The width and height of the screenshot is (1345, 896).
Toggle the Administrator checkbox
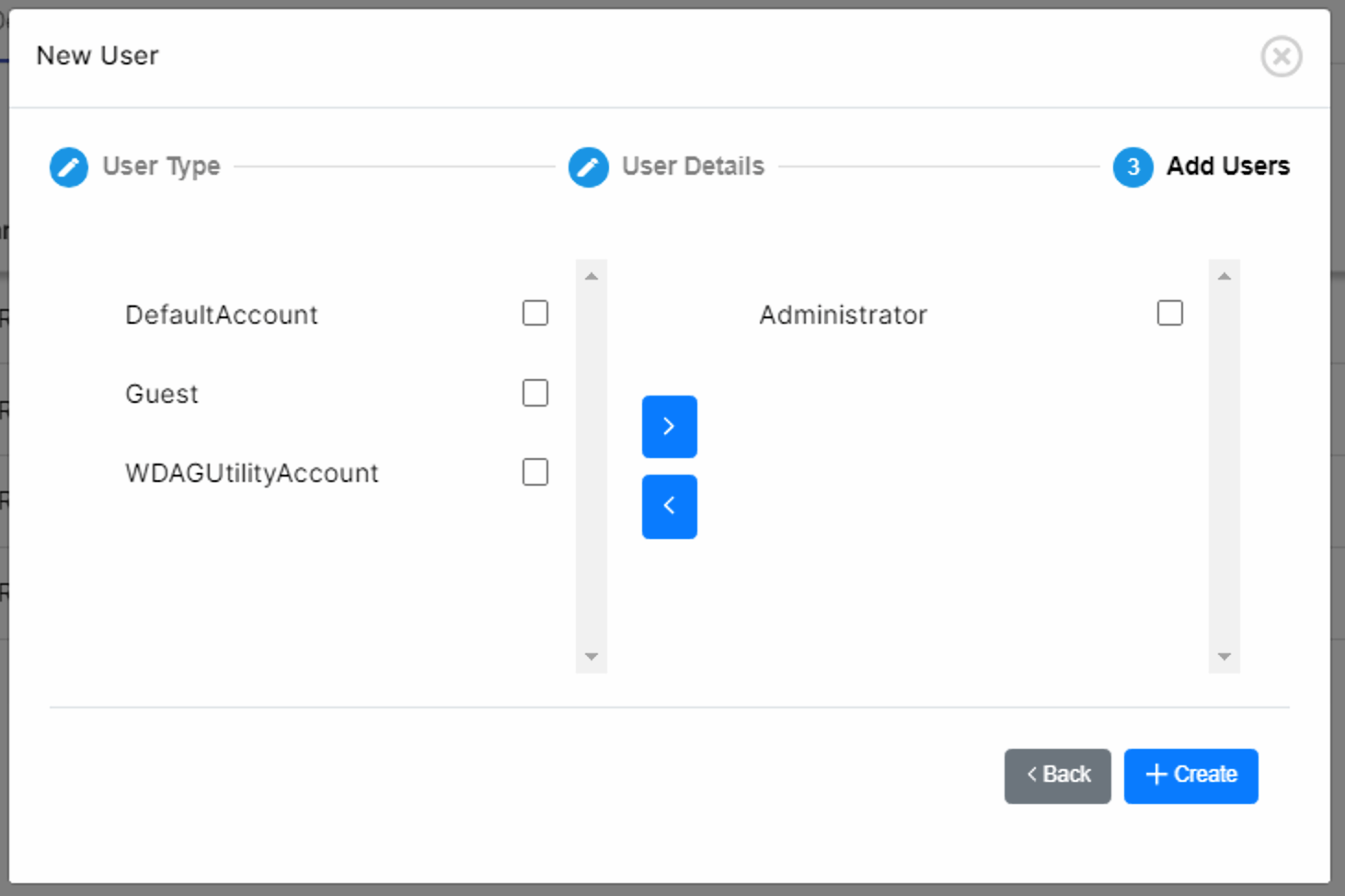click(1169, 314)
